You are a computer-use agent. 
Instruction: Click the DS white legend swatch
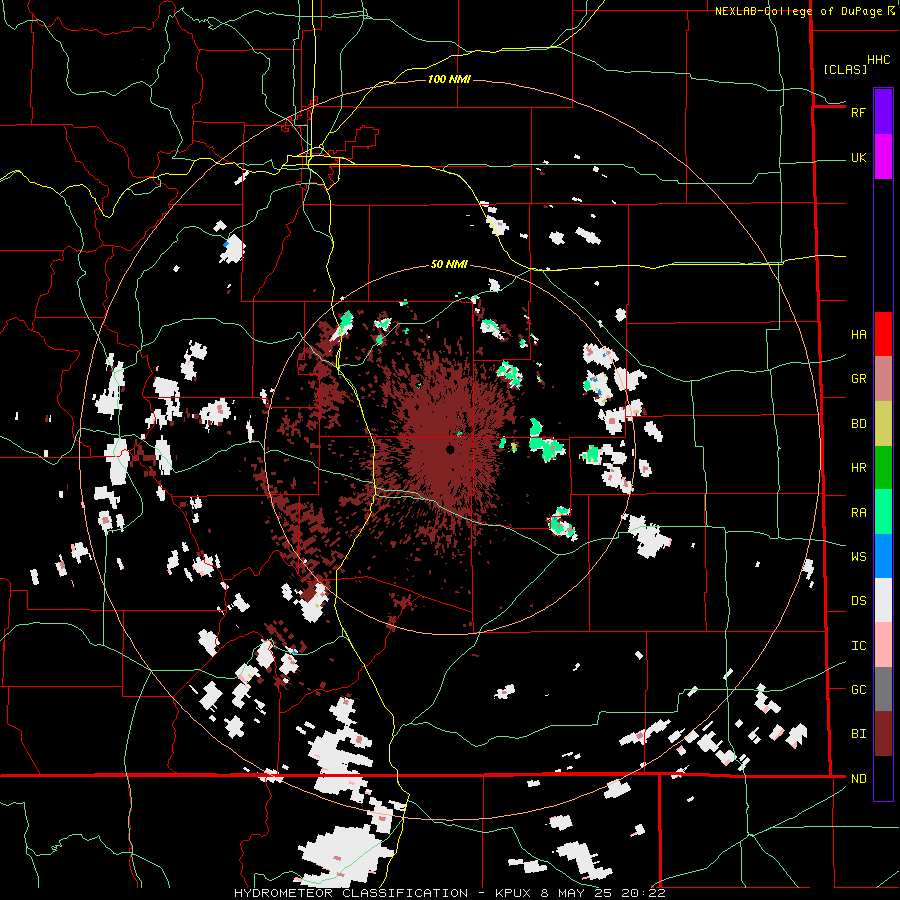883,600
